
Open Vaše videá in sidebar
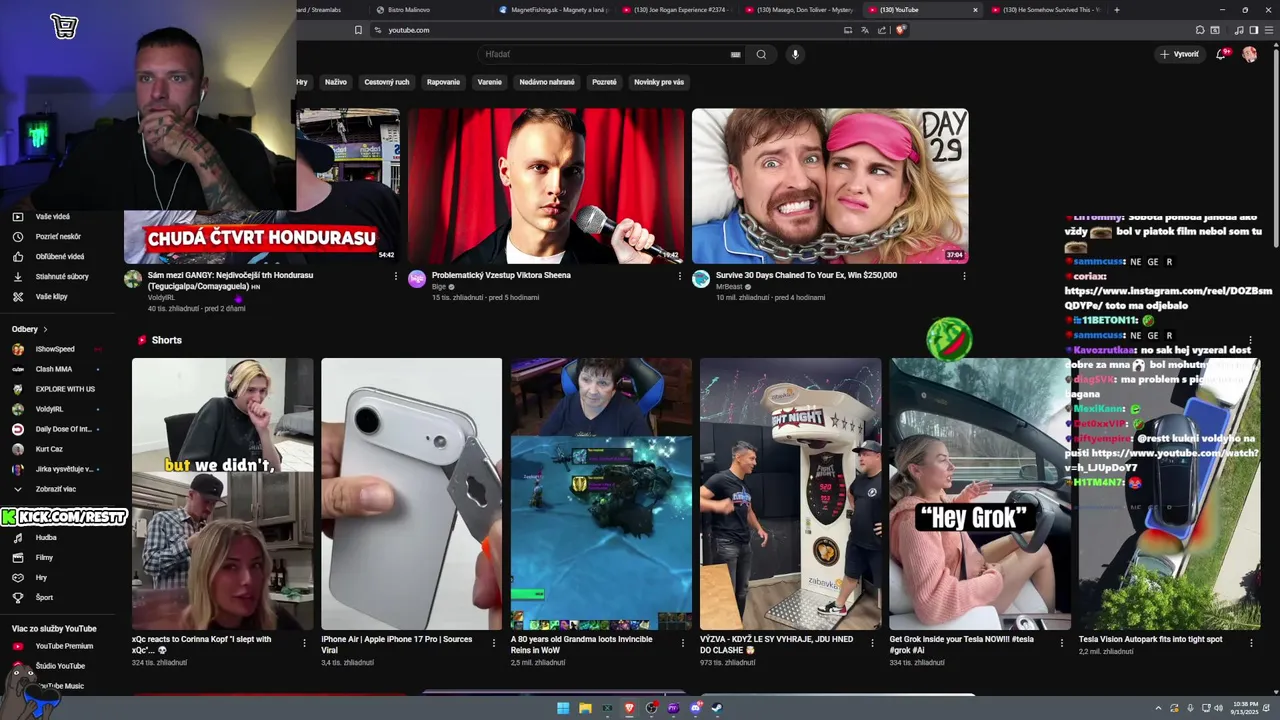point(57,217)
